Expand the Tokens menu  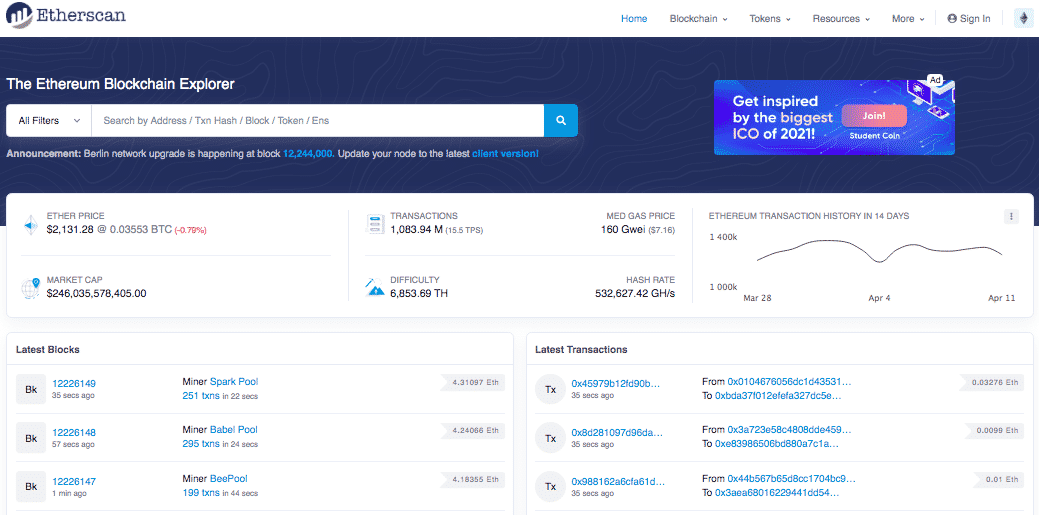click(x=770, y=19)
